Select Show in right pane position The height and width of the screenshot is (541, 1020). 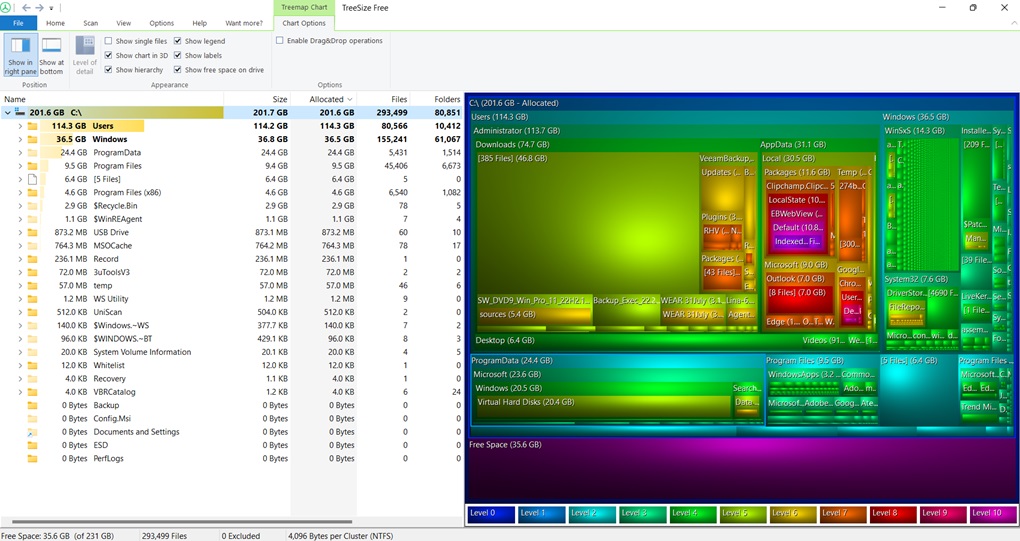tap(20, 55)
